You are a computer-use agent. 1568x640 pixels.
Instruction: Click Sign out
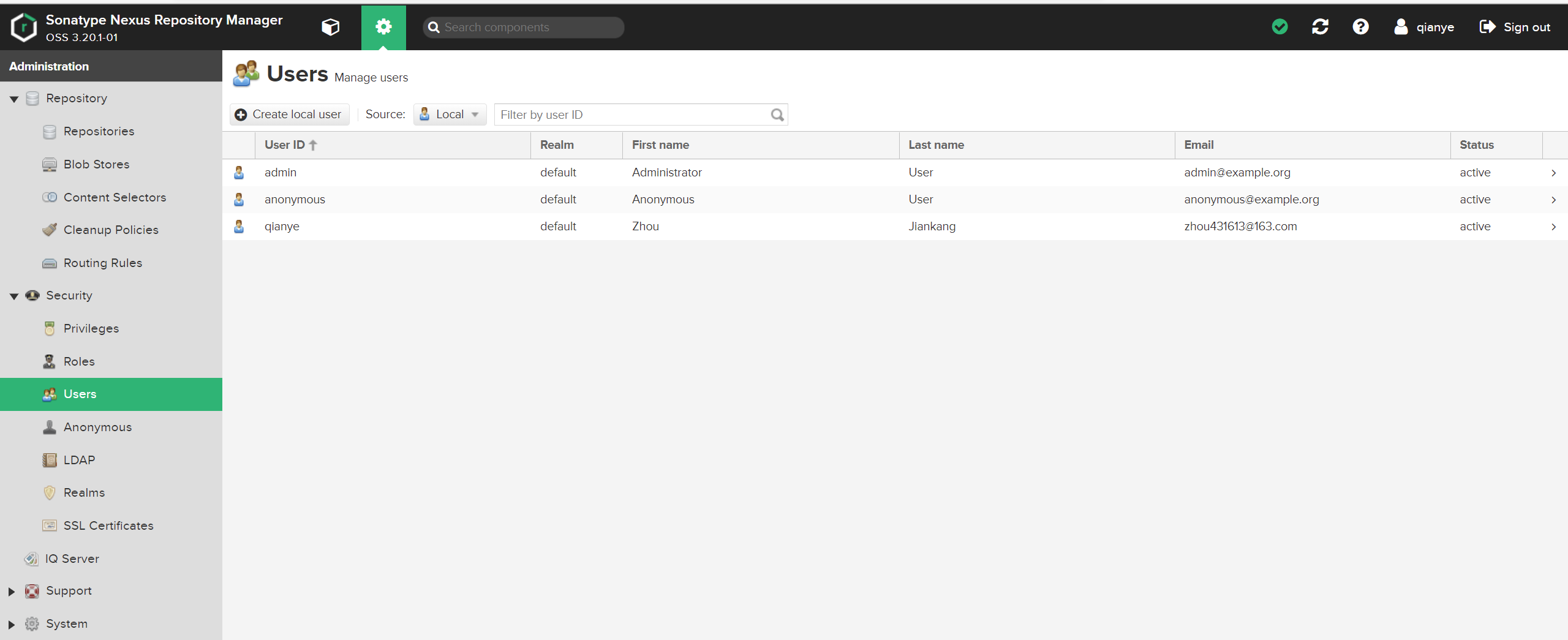(x=1515, y=27)
